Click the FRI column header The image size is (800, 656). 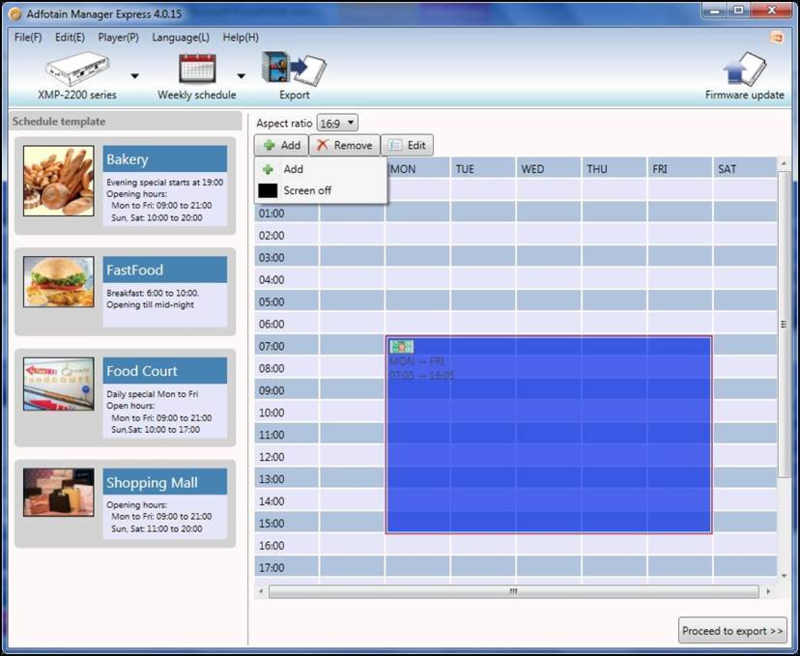(x=680, y=169)
